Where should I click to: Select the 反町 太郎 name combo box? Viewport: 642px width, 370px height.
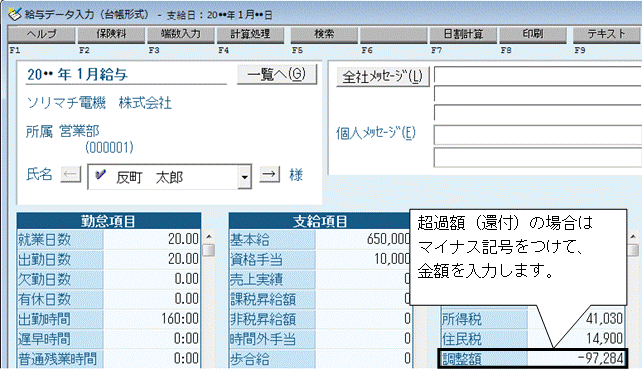[x=169, y=177]
